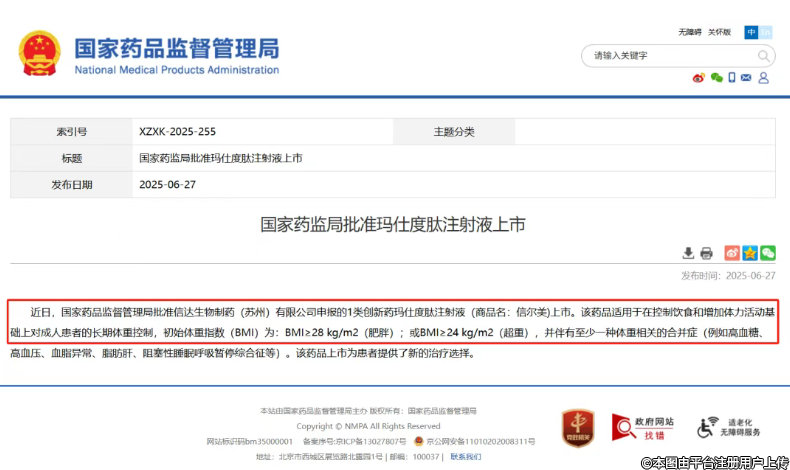Click the mobile phone icon in header

click(x=732, y=78)
